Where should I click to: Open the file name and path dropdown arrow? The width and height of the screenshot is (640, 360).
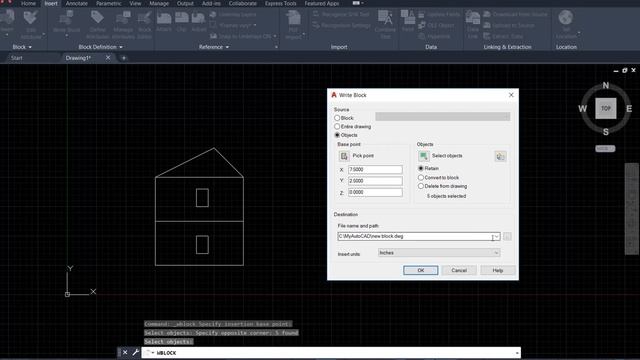[496, 236]
